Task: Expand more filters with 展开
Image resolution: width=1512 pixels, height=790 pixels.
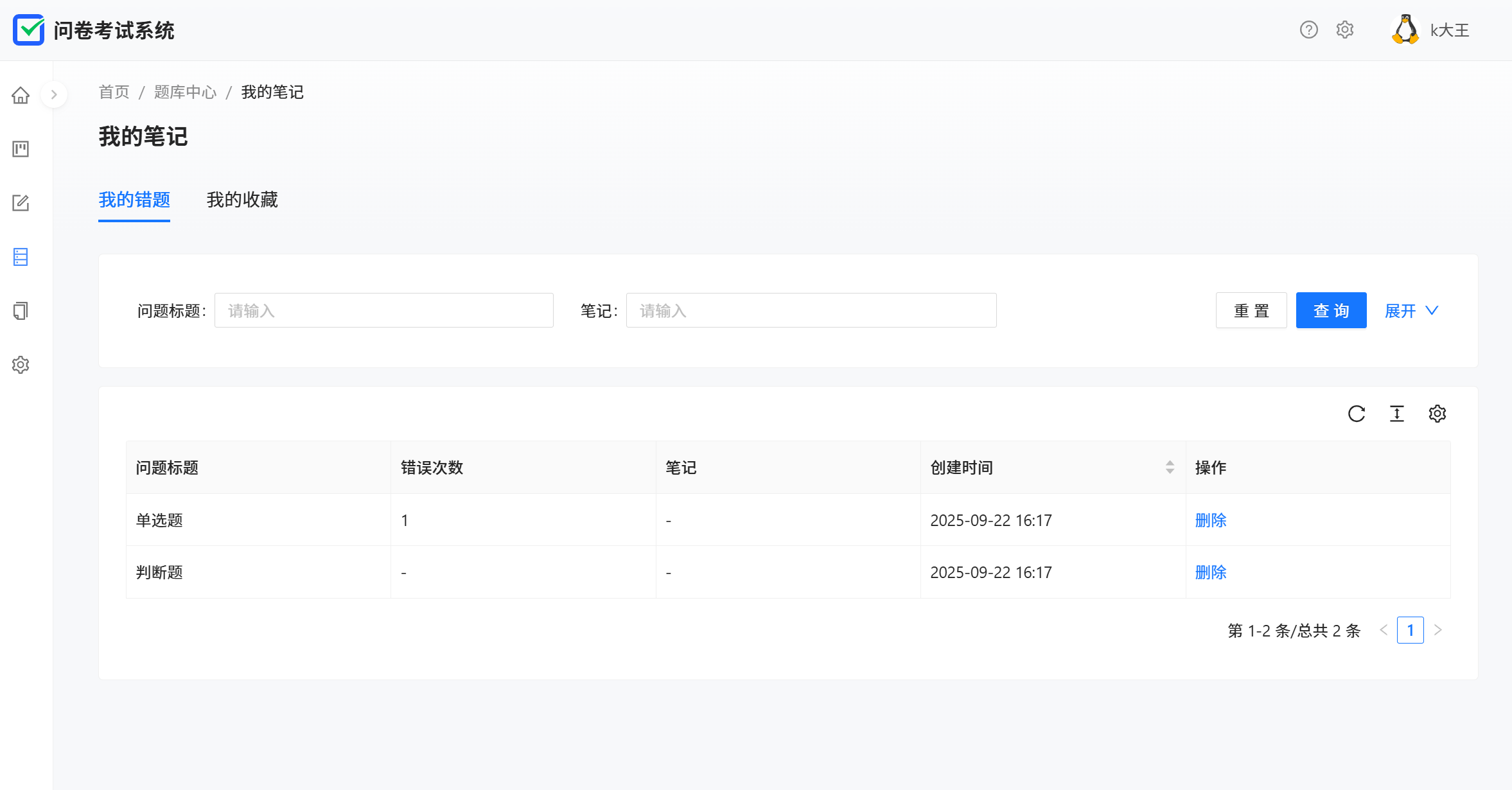Action: 1411,311
